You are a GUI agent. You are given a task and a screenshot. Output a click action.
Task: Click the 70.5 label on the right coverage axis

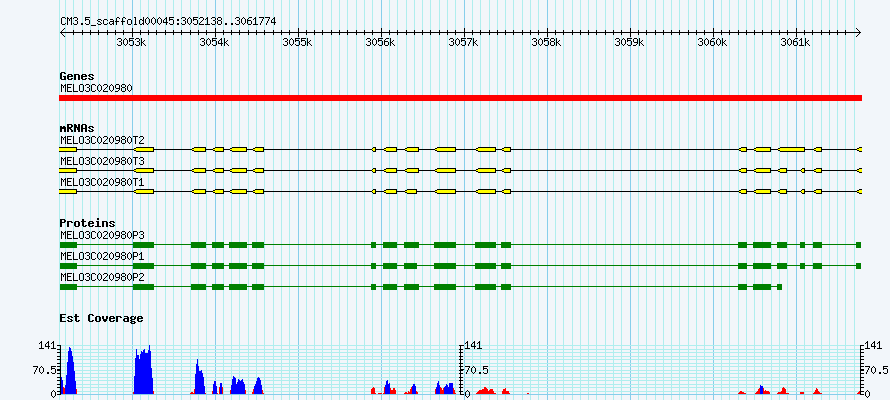pyautogui.click(x=877, y=370)
